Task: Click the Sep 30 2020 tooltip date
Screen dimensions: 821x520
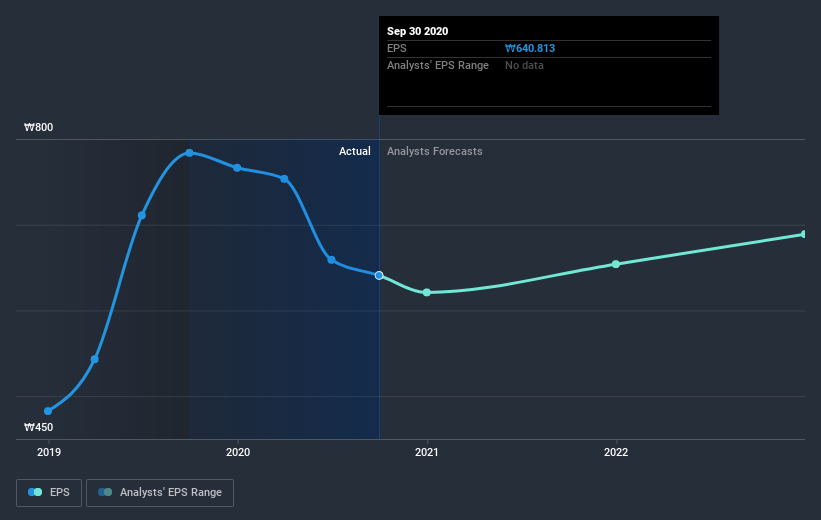Action: coord(417,31)
